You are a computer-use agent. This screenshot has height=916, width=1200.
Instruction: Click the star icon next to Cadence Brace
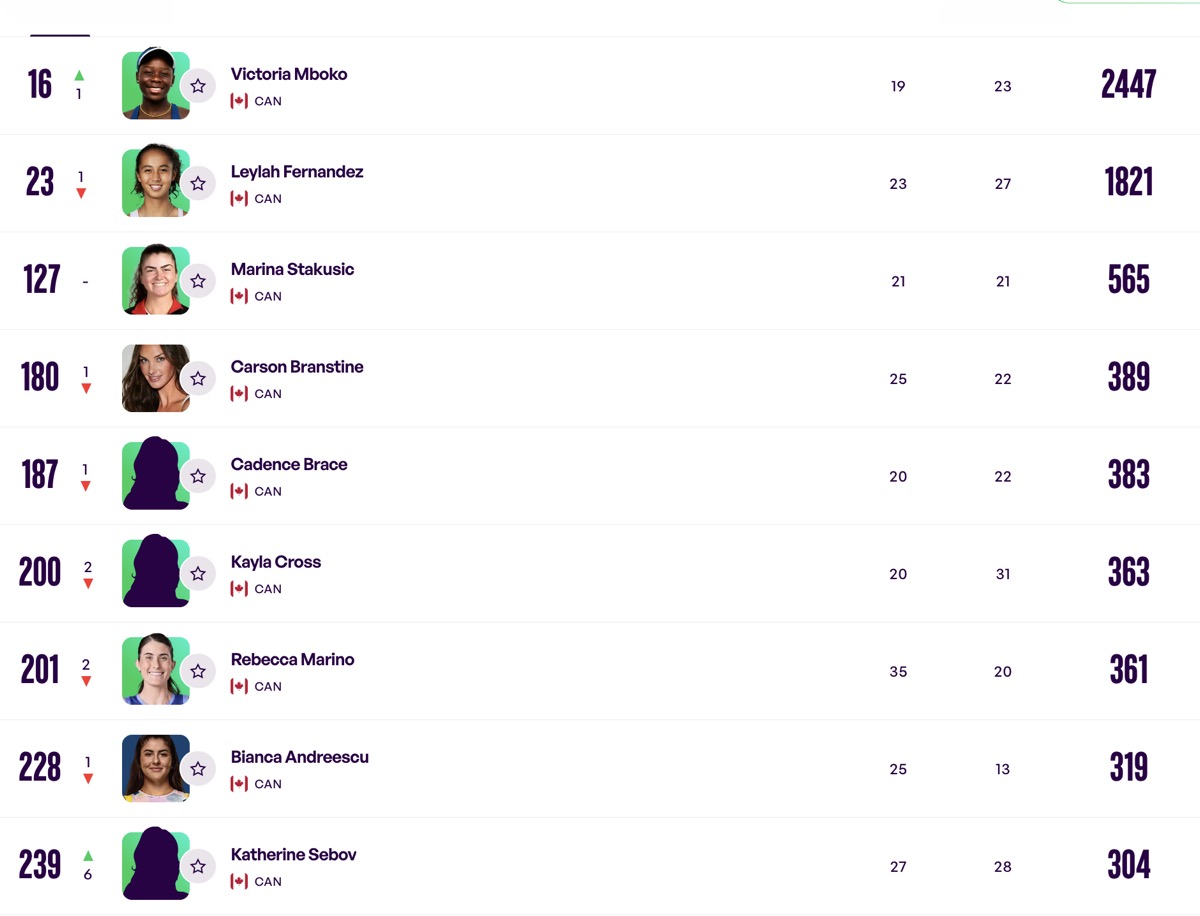point(198,476)
